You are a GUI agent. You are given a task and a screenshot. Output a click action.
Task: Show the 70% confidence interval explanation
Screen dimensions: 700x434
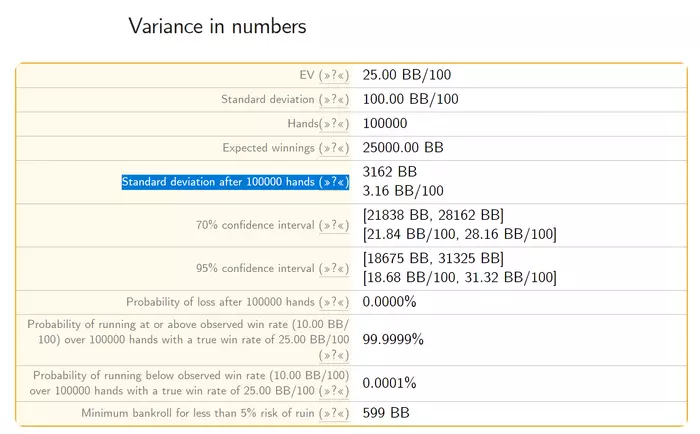click(334, 226)
